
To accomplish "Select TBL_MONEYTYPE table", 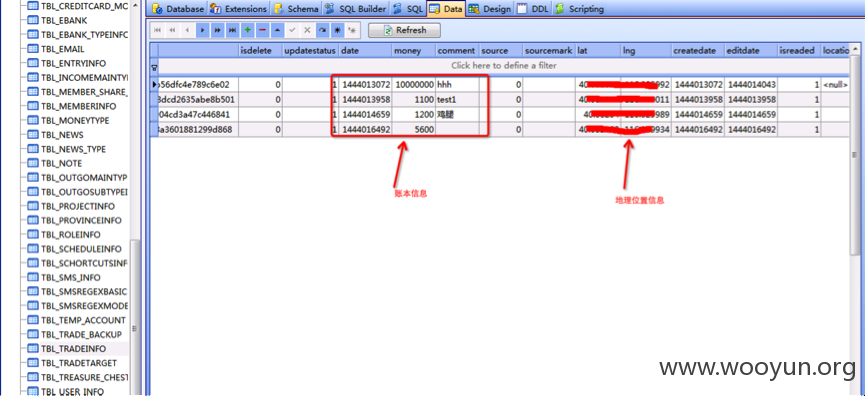I will tap(75, 120).
